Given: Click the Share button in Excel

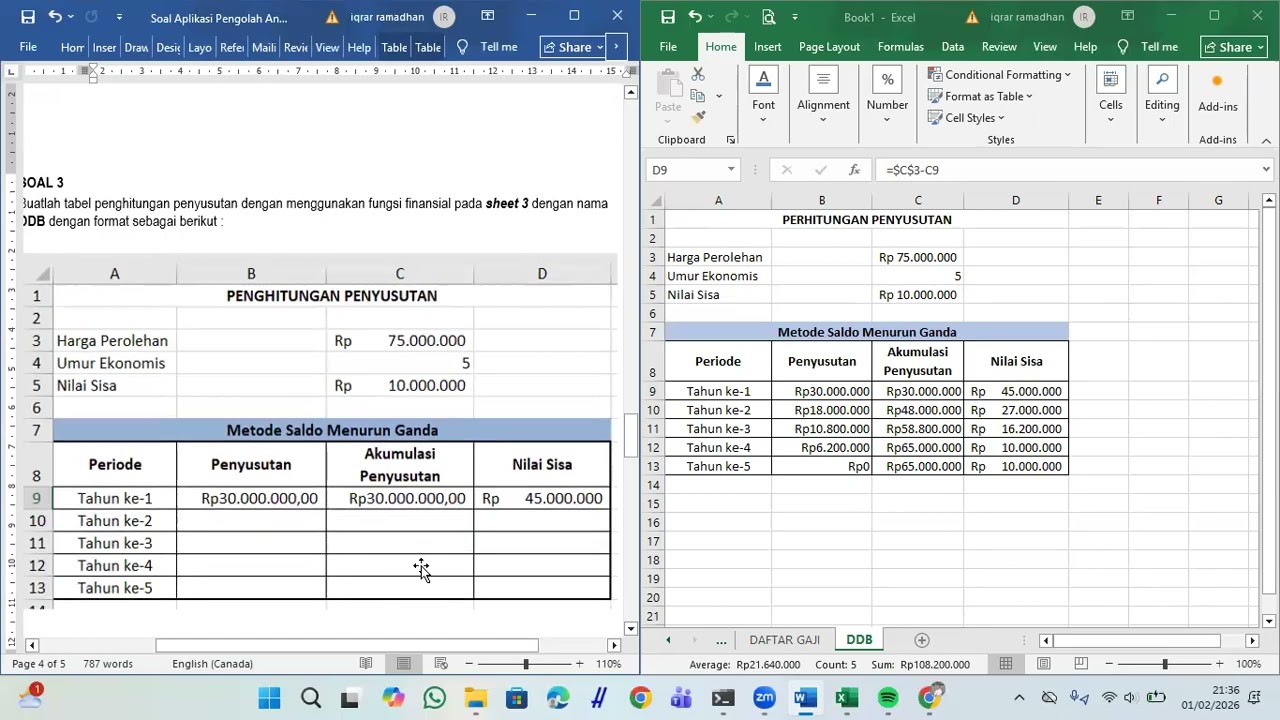Looking at the screenshot, I should (1232, 47).
